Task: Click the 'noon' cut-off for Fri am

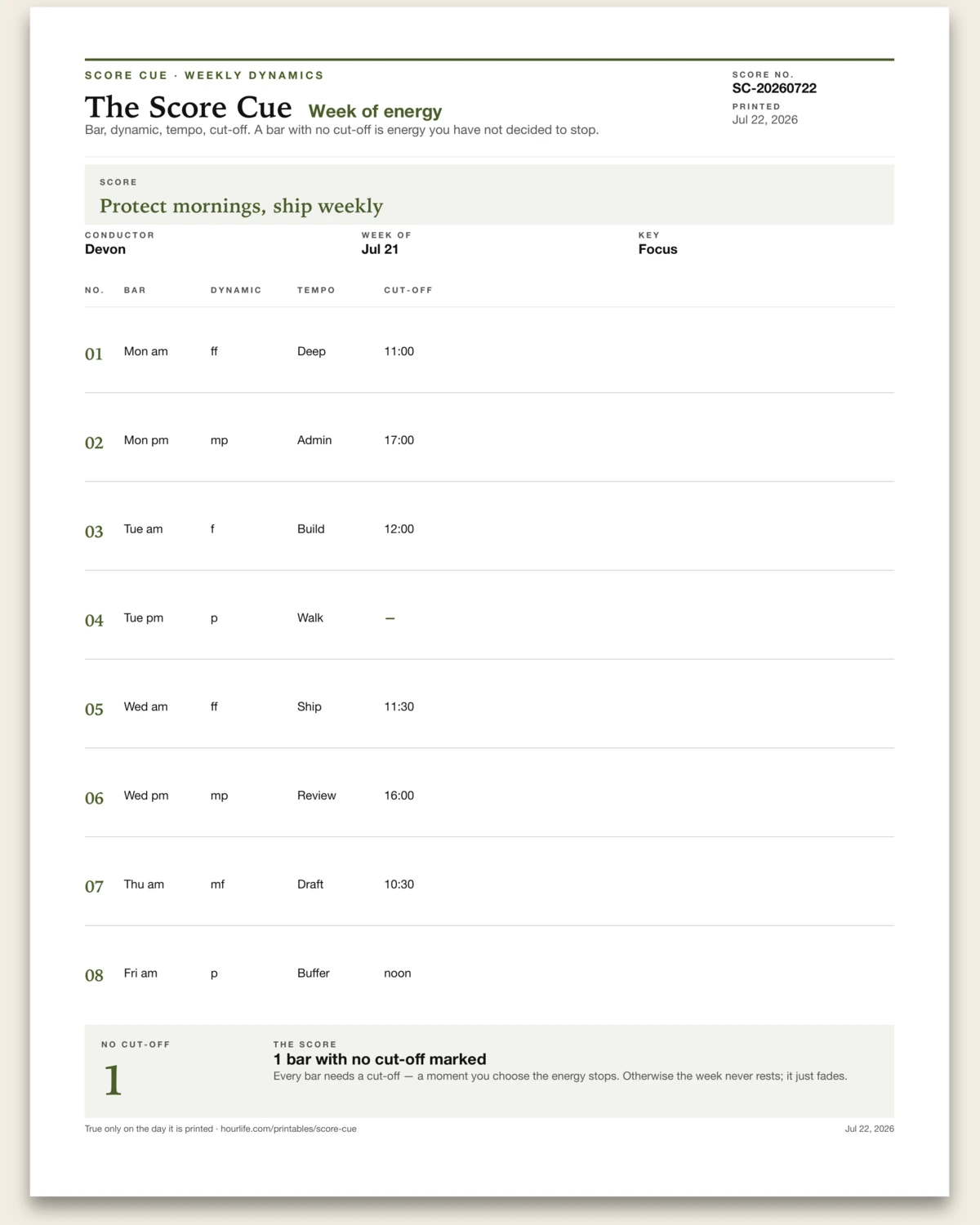Action: tap(398, 973)
